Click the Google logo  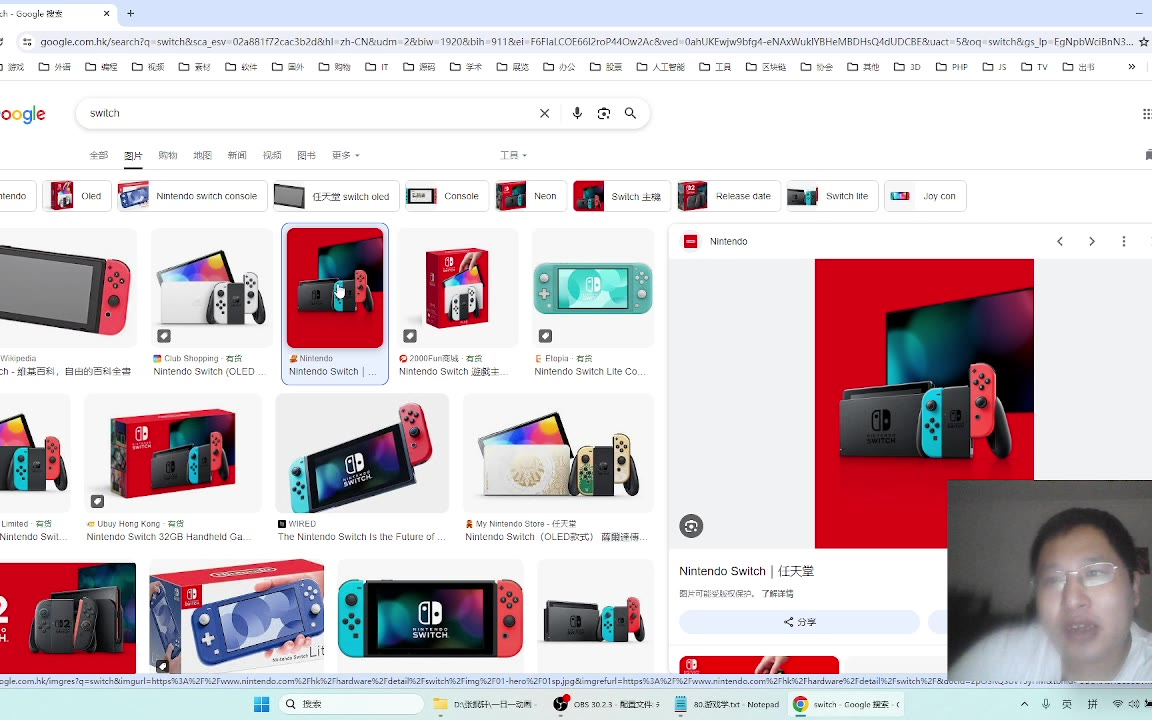tap(23, 114)
